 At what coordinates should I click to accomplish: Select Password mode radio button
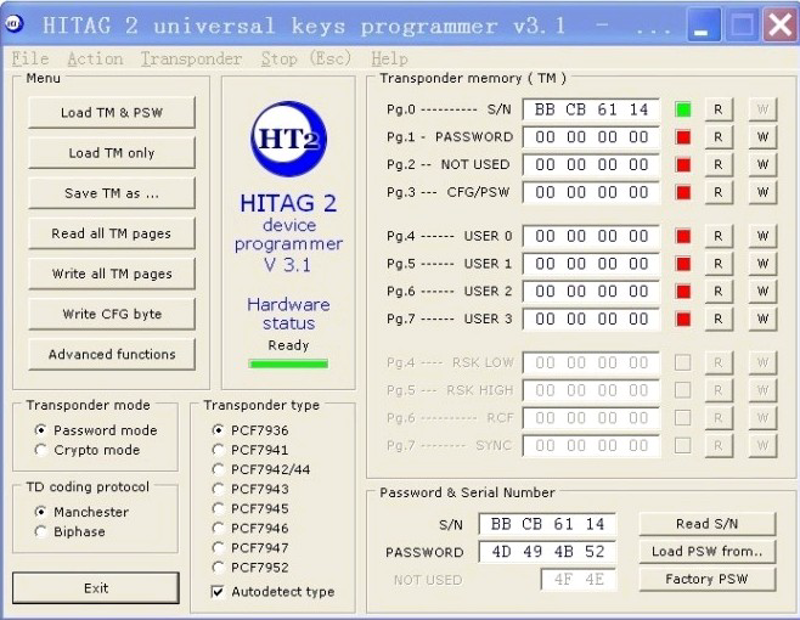[41, 430]
